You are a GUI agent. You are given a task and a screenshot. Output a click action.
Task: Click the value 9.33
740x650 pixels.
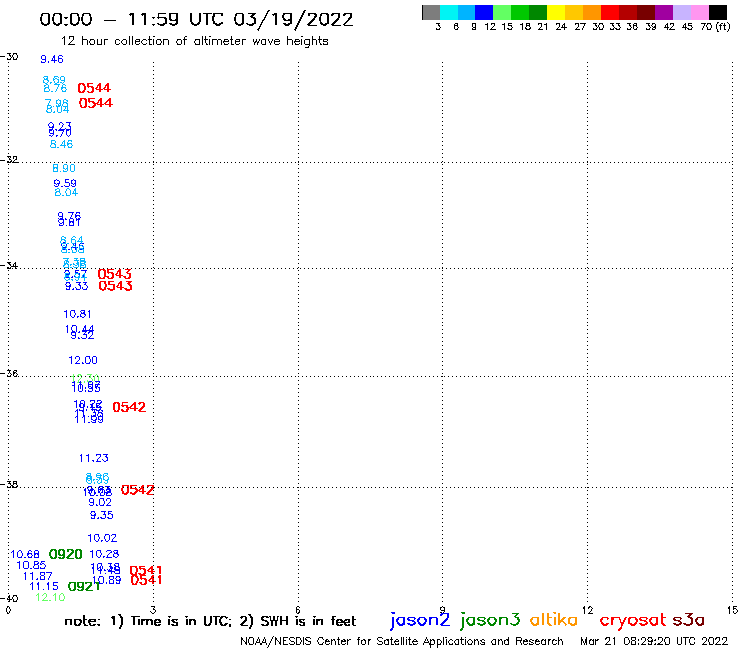[76, 286]
